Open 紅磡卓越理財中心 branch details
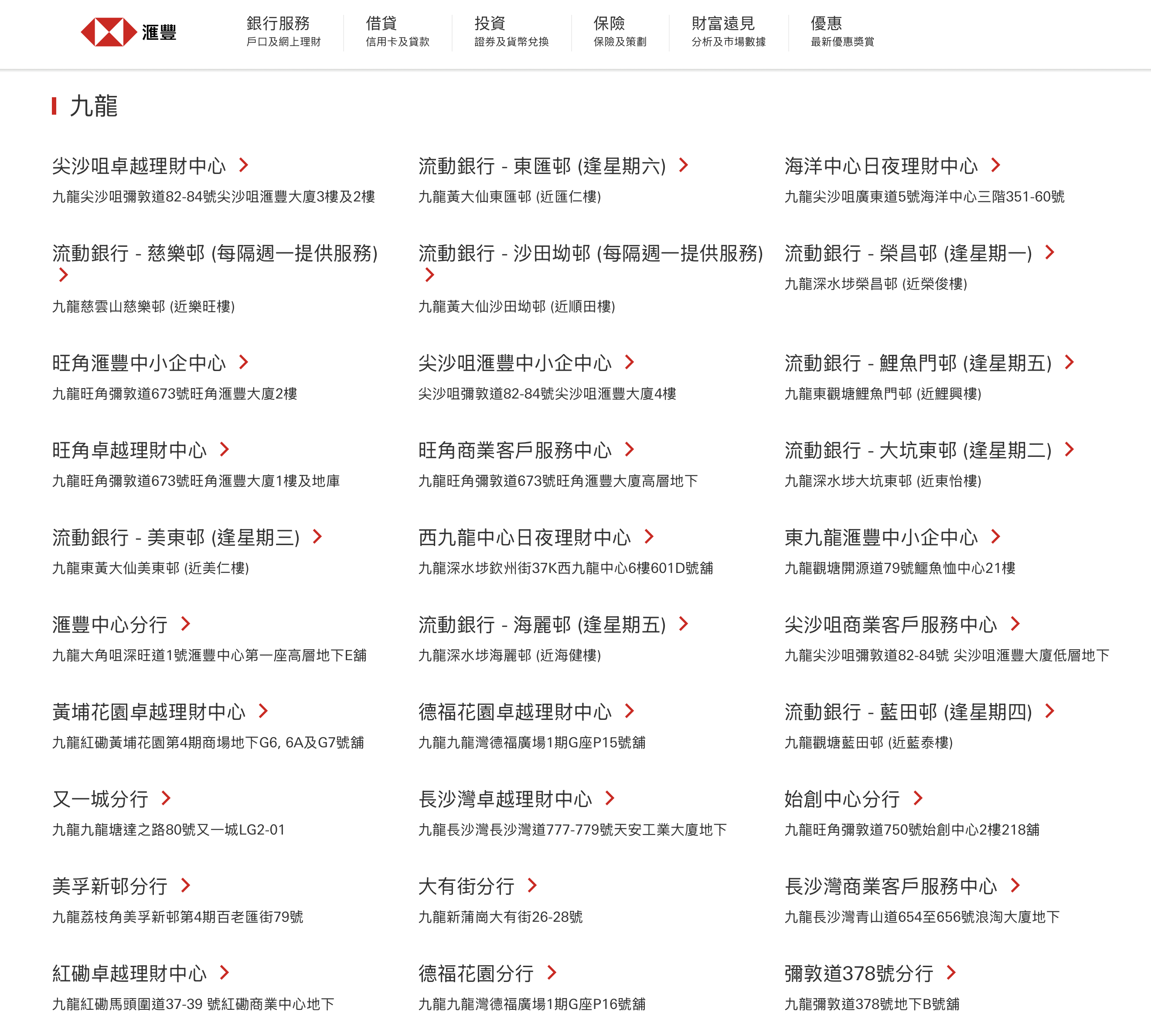 [129, 973]
